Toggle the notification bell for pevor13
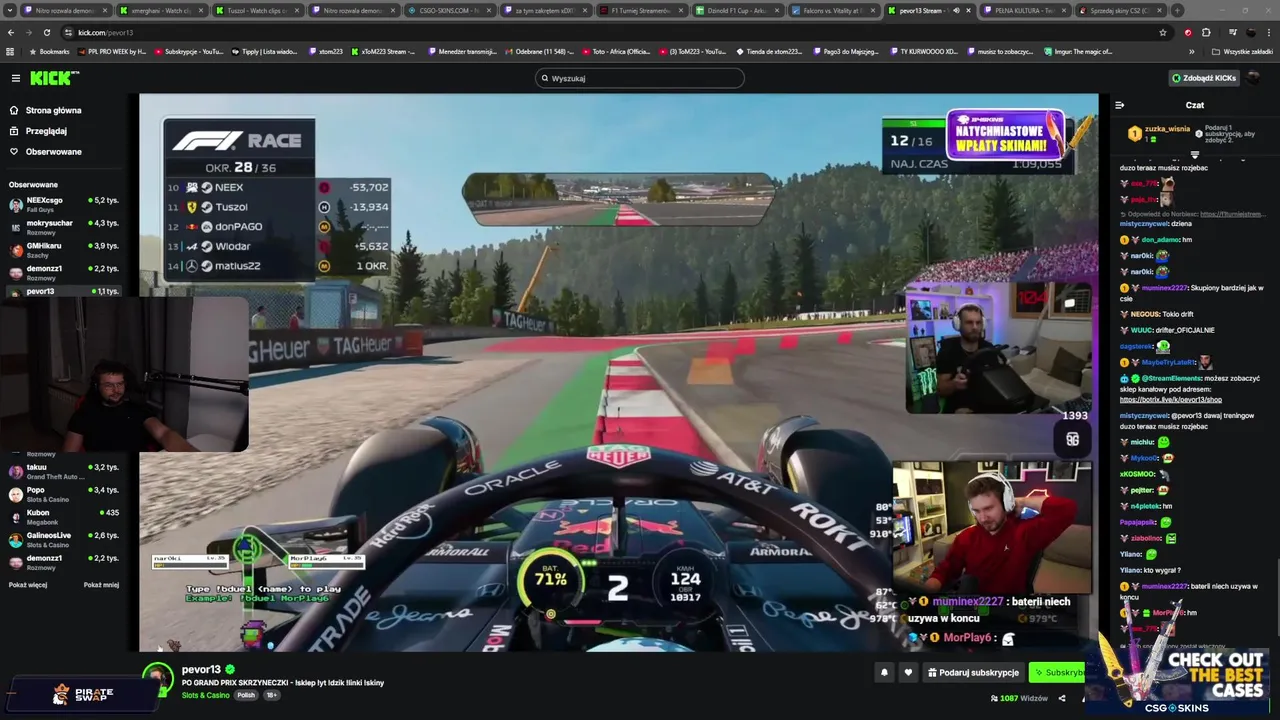The height and width of the screenshot is (720, 1280). click(x=884, y=673)
